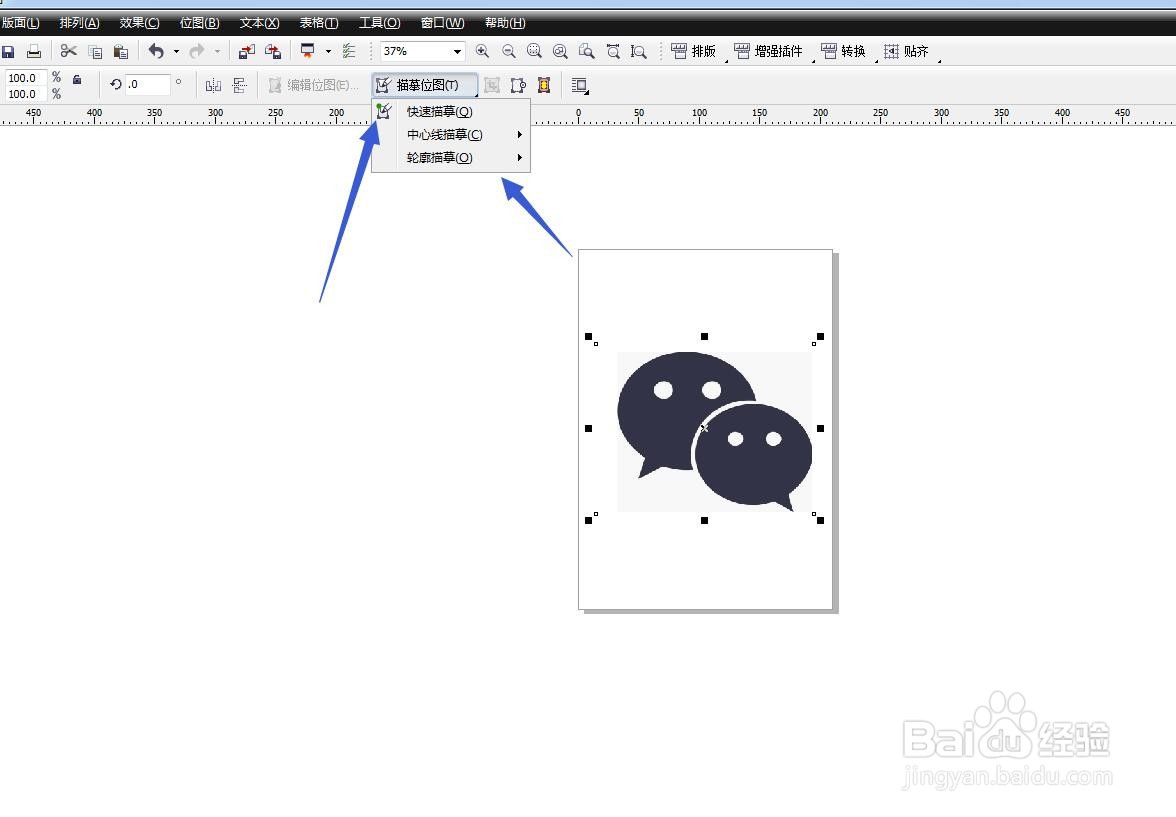Click the 编辑位图 edit bitmap button

(x=313, y=86)
